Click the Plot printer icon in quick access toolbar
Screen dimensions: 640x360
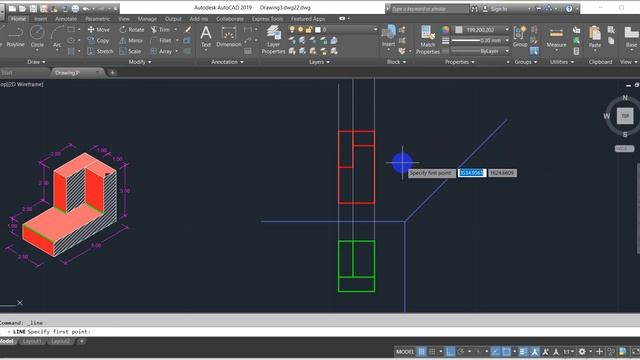point(76,8)
